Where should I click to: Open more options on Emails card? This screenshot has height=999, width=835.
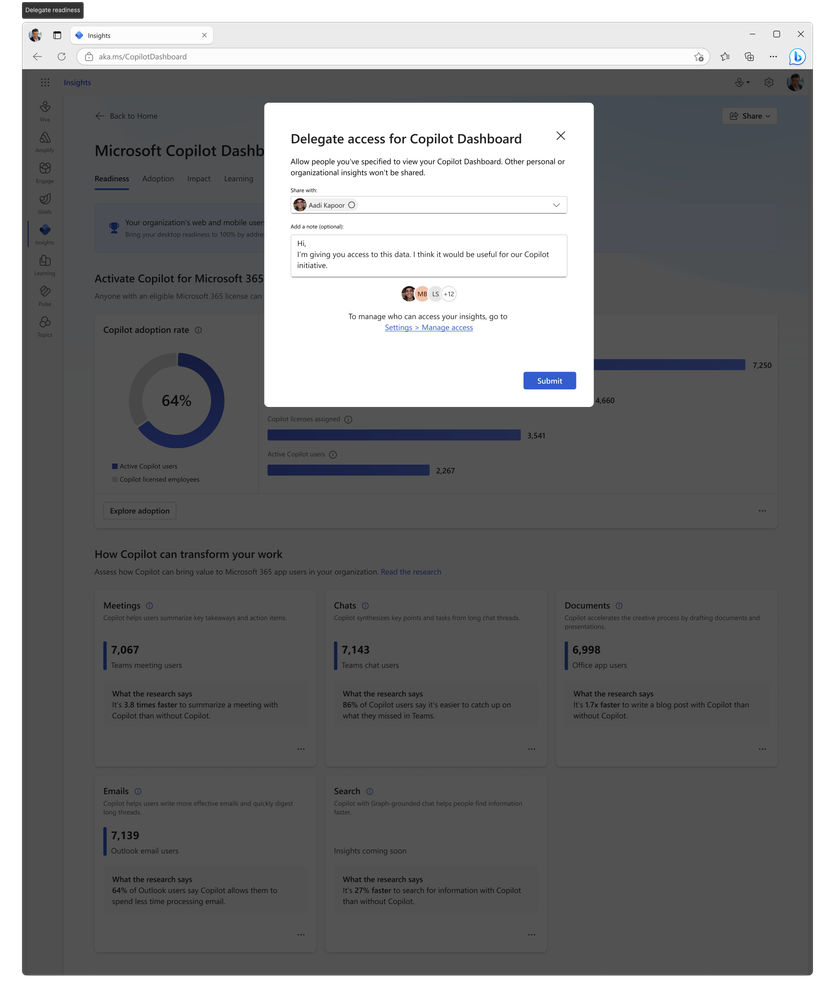301,935
